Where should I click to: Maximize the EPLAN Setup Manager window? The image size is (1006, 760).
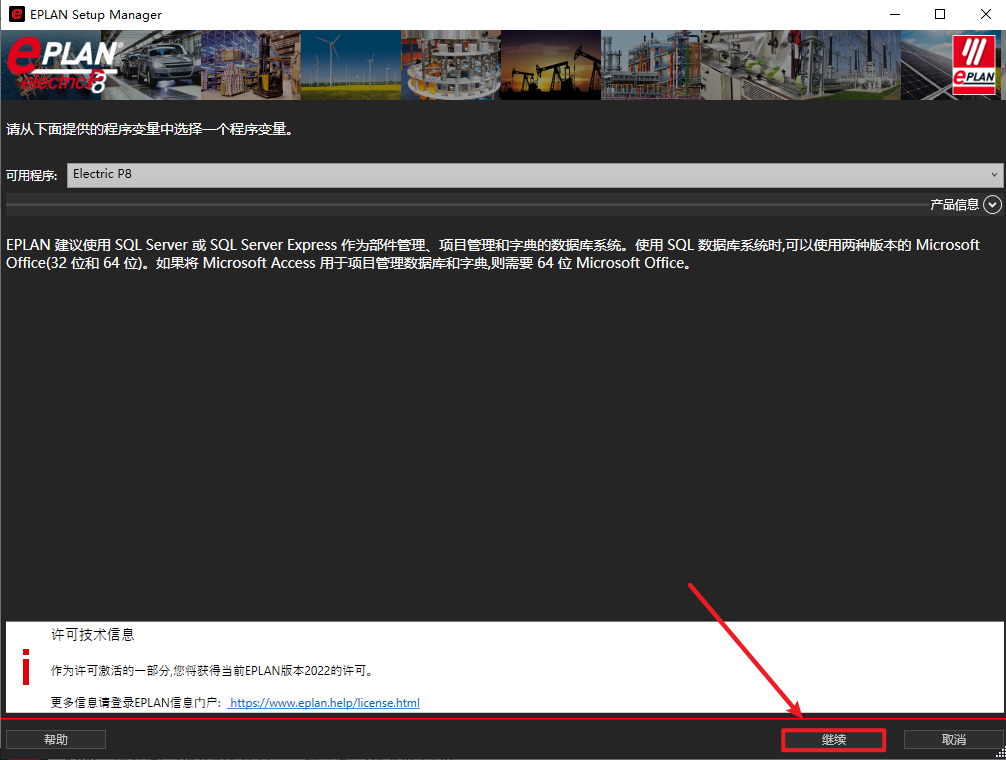point(939,15)
